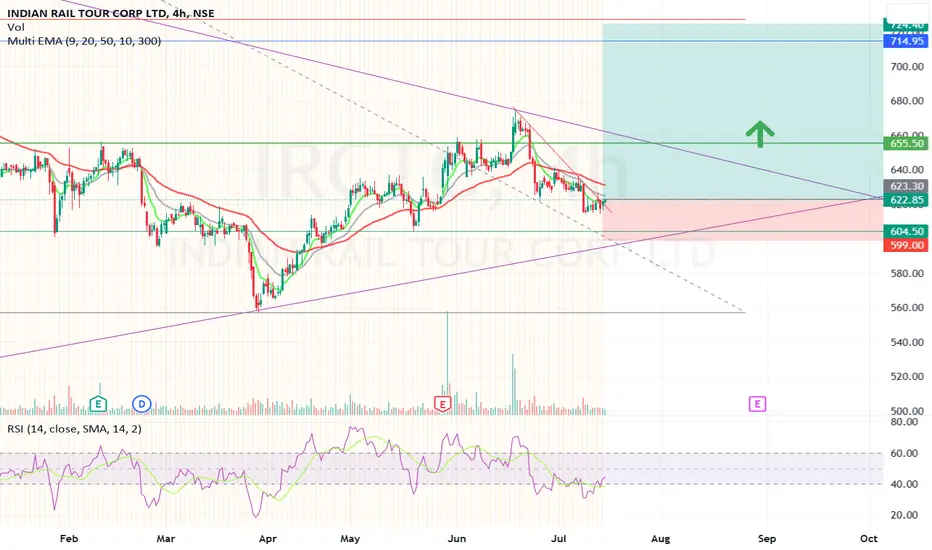
Task: Click the 700.00 price axis tick
Action: [x=907, y=67]
